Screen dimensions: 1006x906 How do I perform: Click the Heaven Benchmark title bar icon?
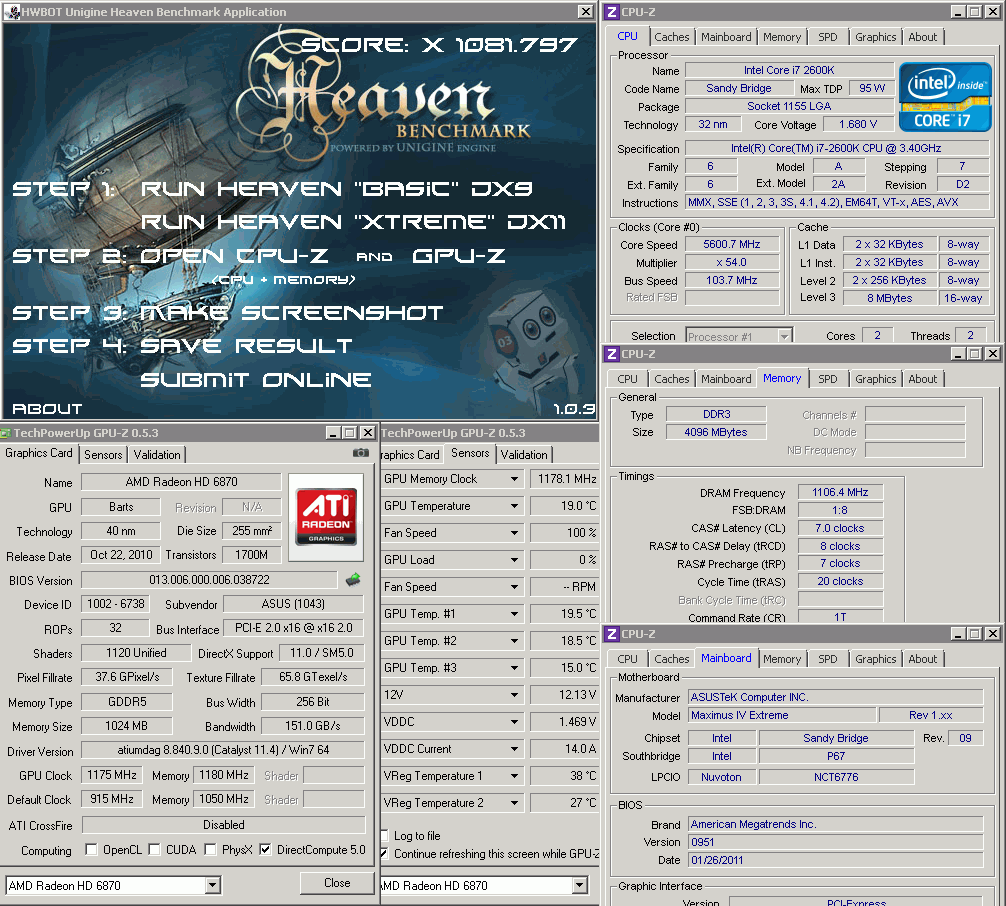[12, 12]
